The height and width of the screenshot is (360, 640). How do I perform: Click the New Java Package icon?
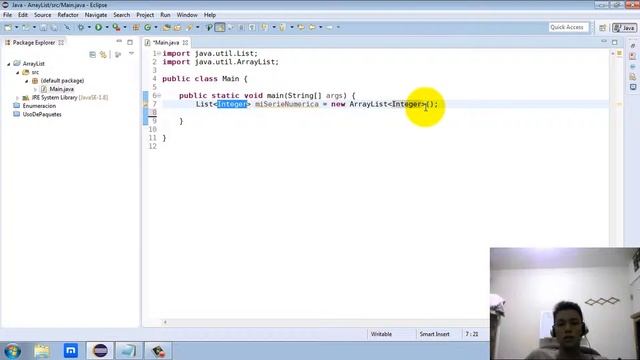136,27
